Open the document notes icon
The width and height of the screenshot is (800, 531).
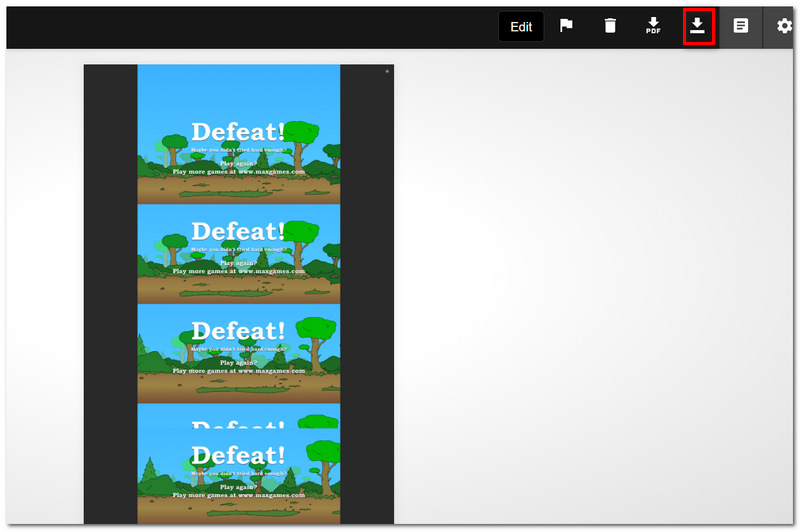[x=741, y=26]
